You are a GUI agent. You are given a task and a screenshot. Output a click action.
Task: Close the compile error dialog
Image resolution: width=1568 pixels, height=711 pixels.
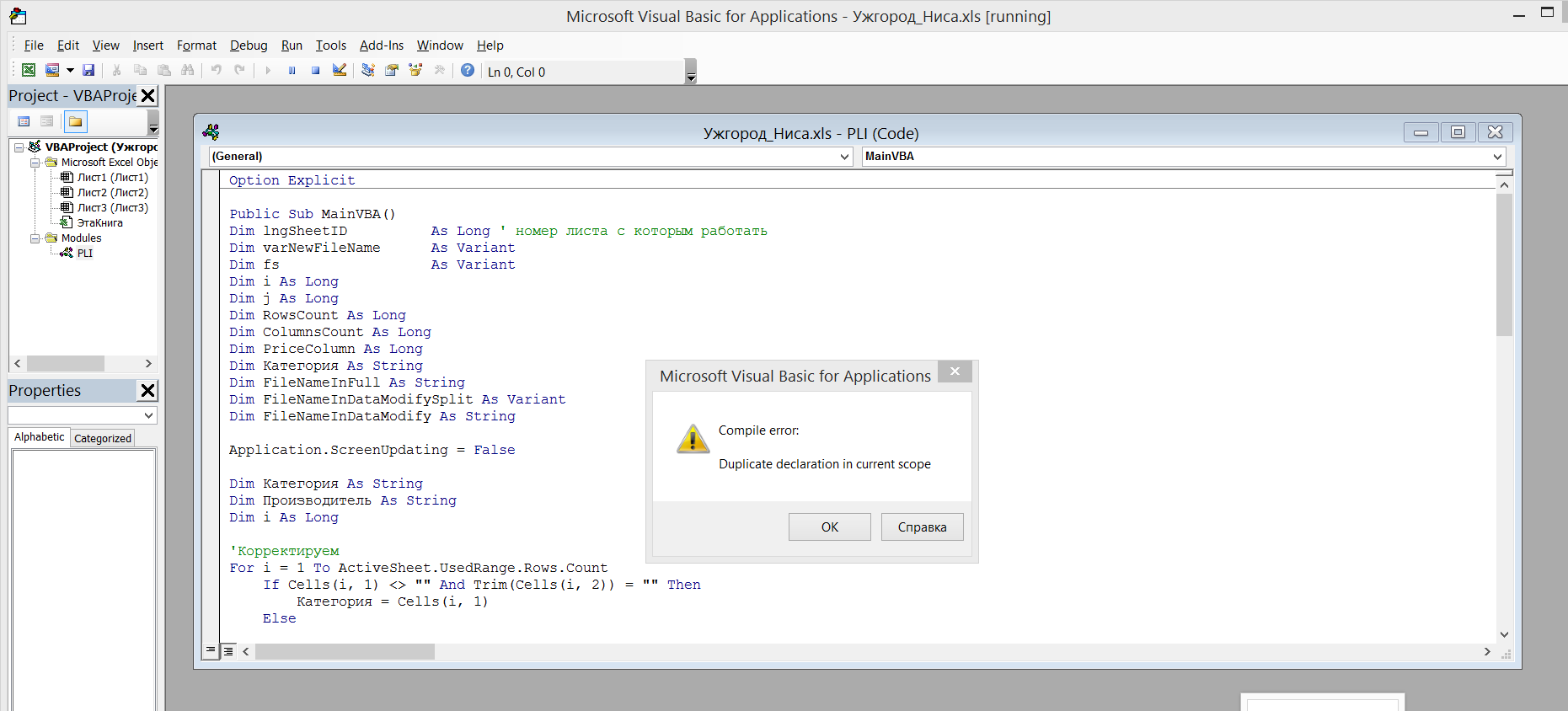click(x=955, y=372)
